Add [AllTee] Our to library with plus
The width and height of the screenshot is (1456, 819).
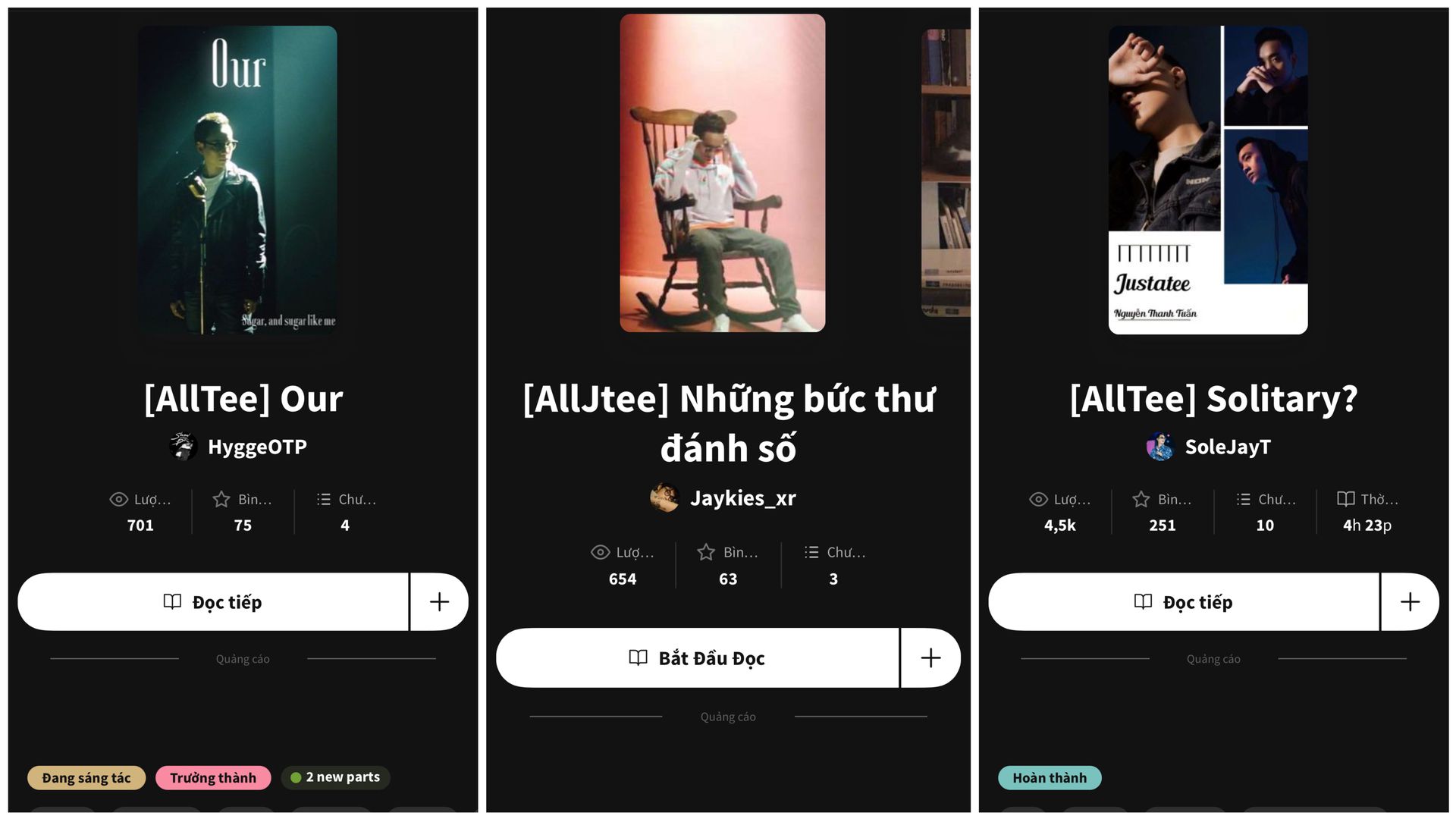440,602
